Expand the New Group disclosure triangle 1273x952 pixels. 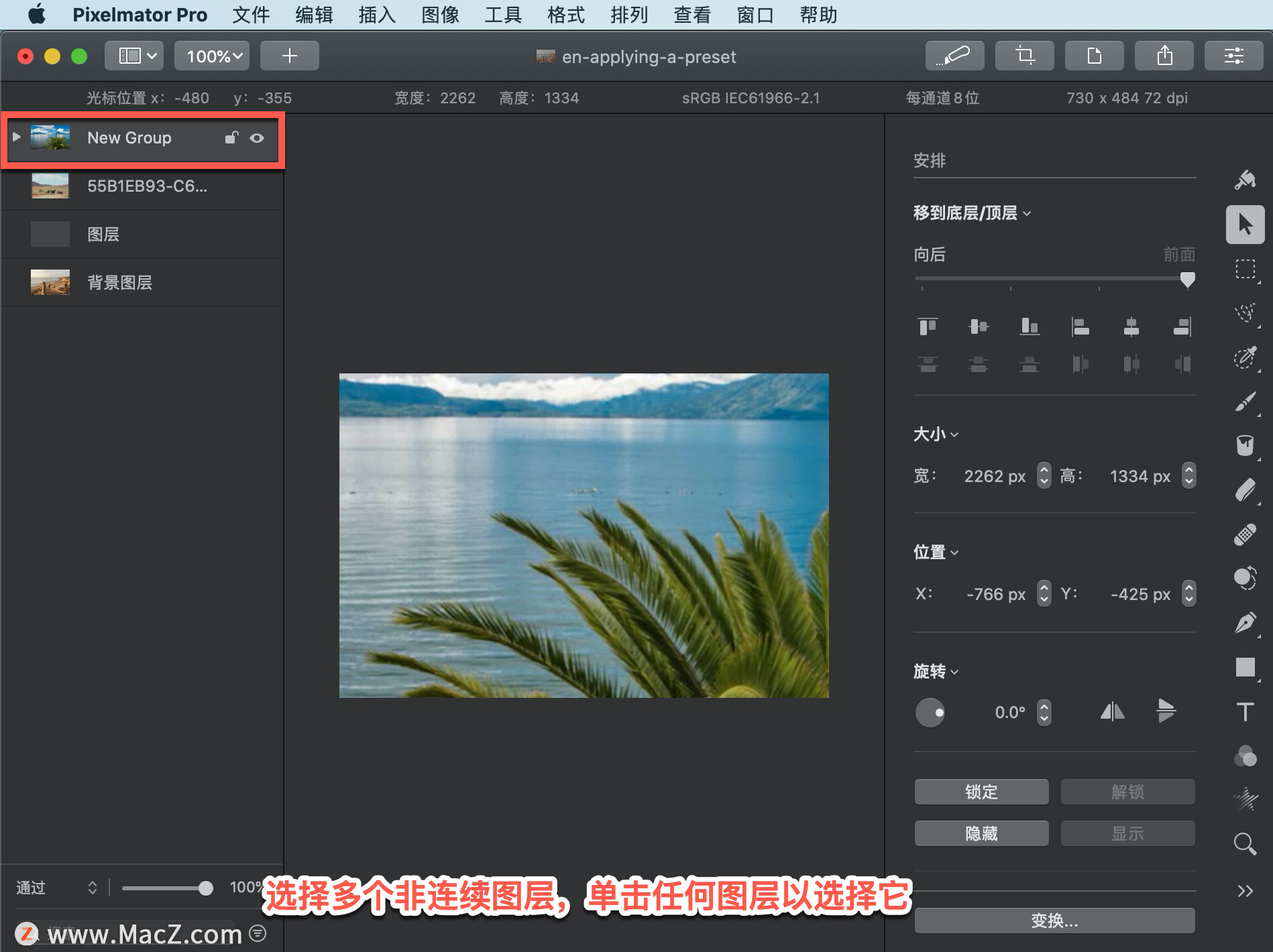click(x=17, y=137)
